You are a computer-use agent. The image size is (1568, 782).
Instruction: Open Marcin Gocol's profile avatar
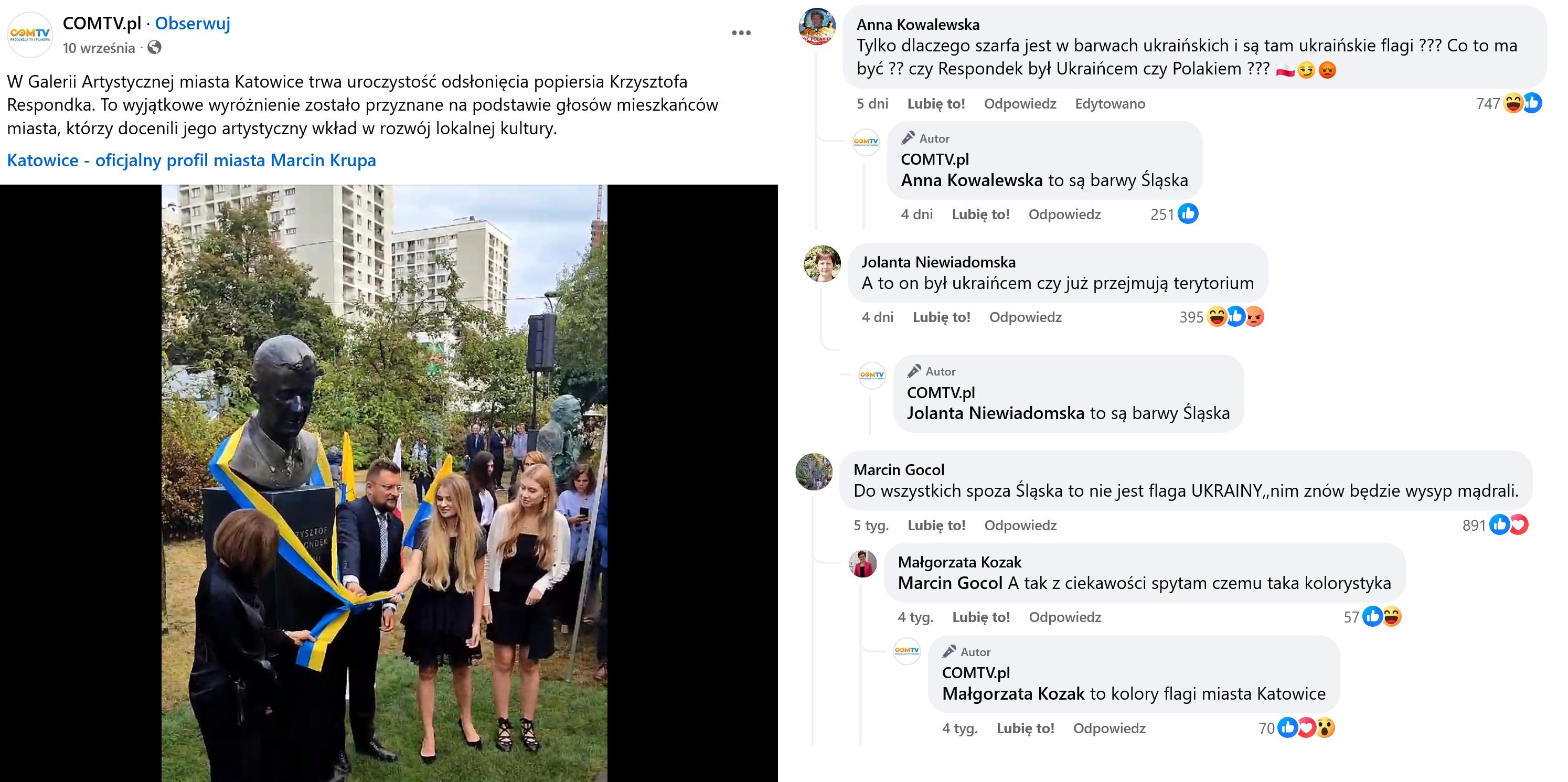tap(814, 472)
